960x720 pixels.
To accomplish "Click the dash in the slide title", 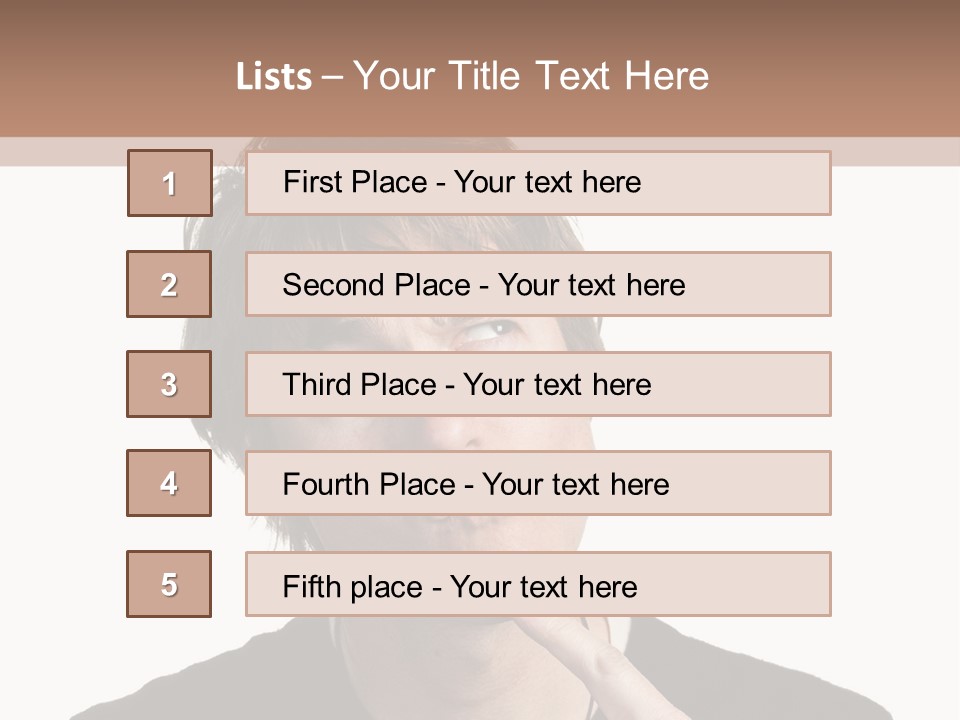I will 332,77.
